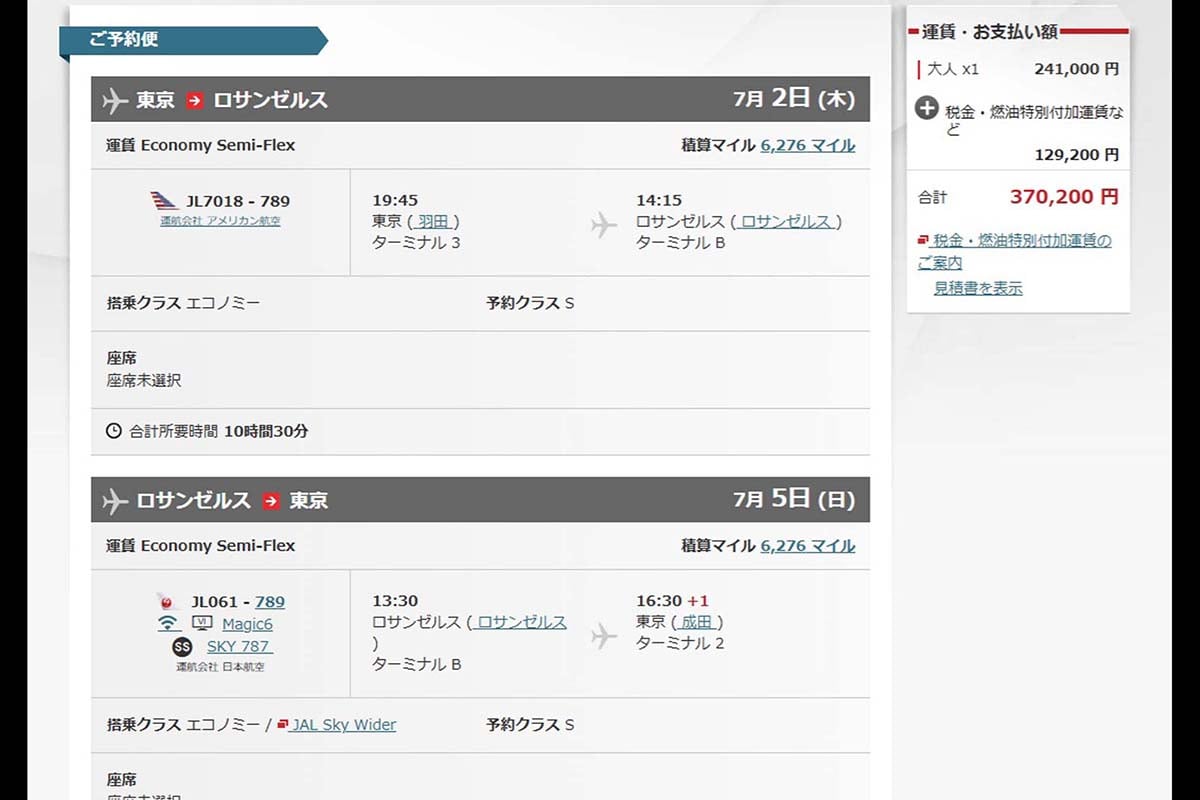
Task: Click surcharge amount 129,200 円
Action: tap(1076, 155)
